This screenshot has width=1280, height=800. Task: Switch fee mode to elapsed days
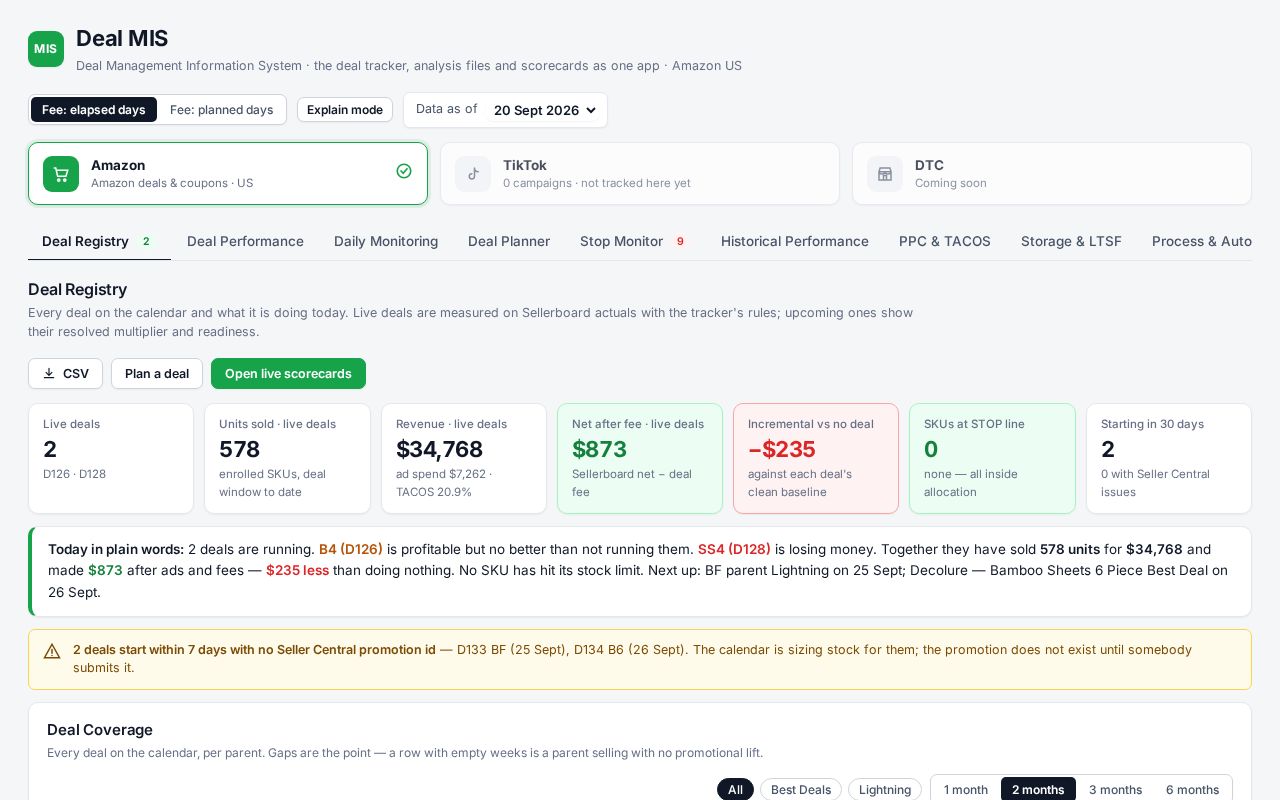tap(94, 110)
